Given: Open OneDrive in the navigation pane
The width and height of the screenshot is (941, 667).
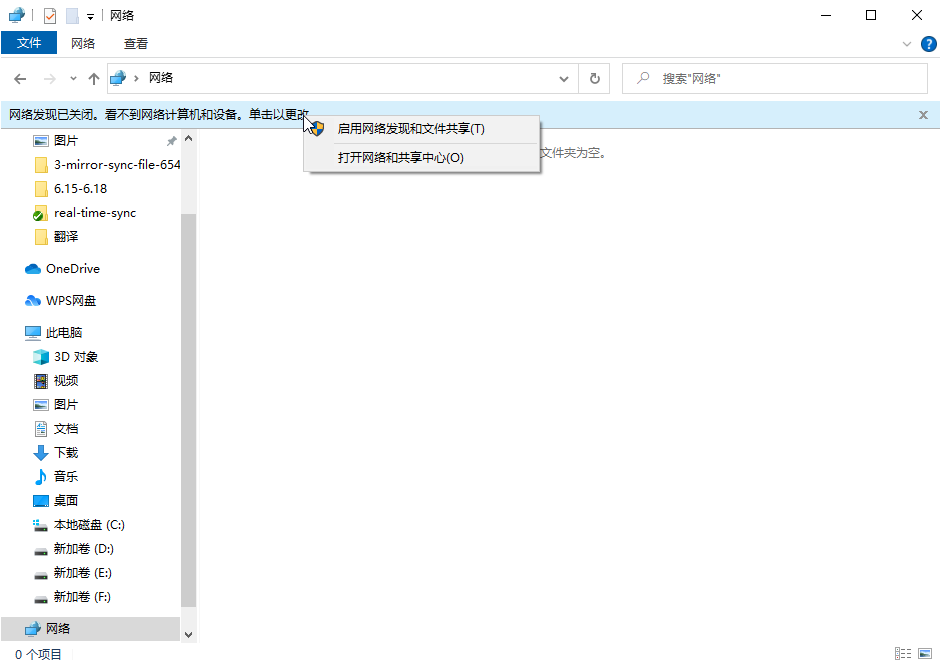Looking at the screenshot, I should point(72,269).
